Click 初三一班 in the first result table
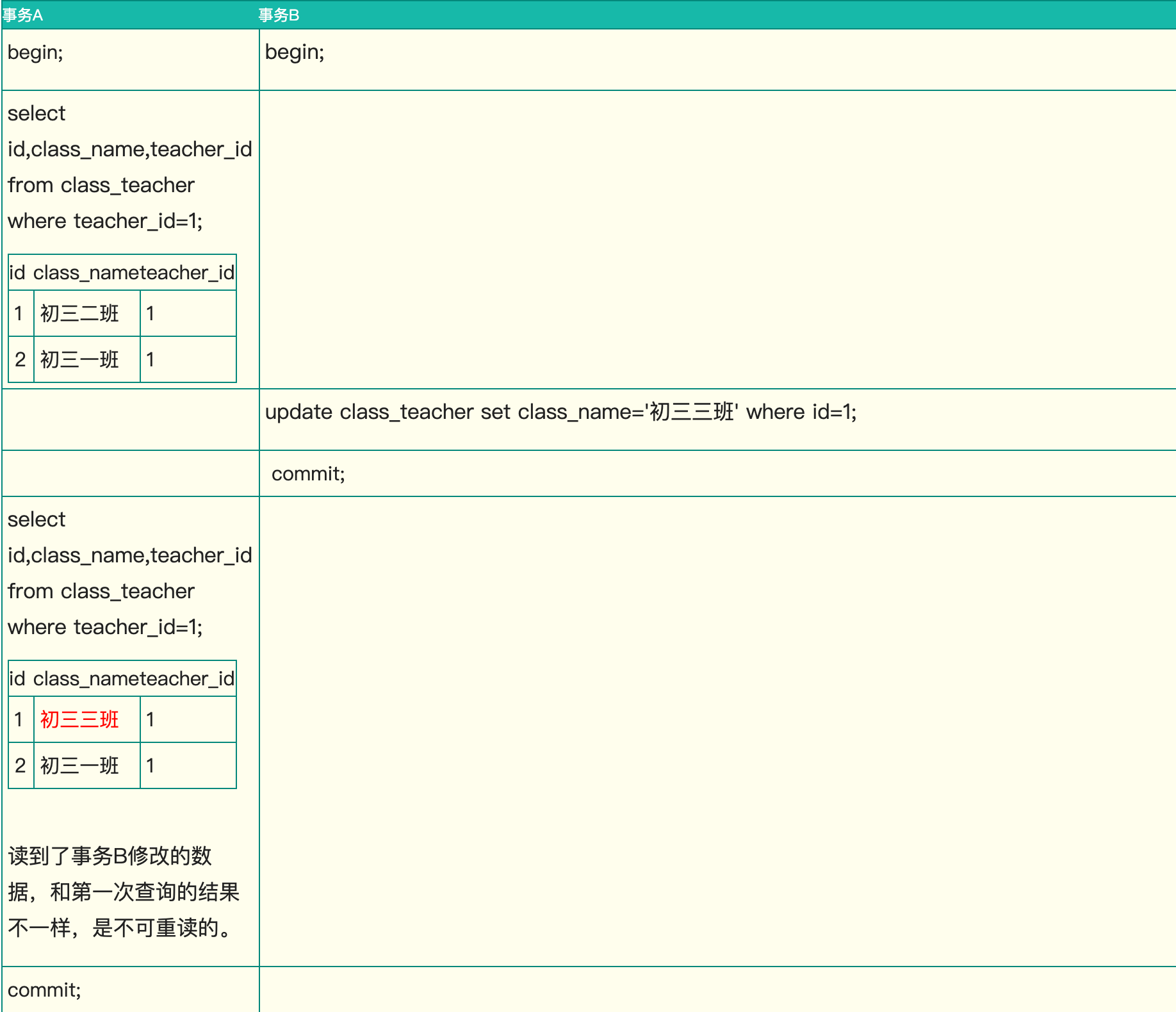The width and height of the screenshot is (1176, 1012). click(x=79, y=360)
